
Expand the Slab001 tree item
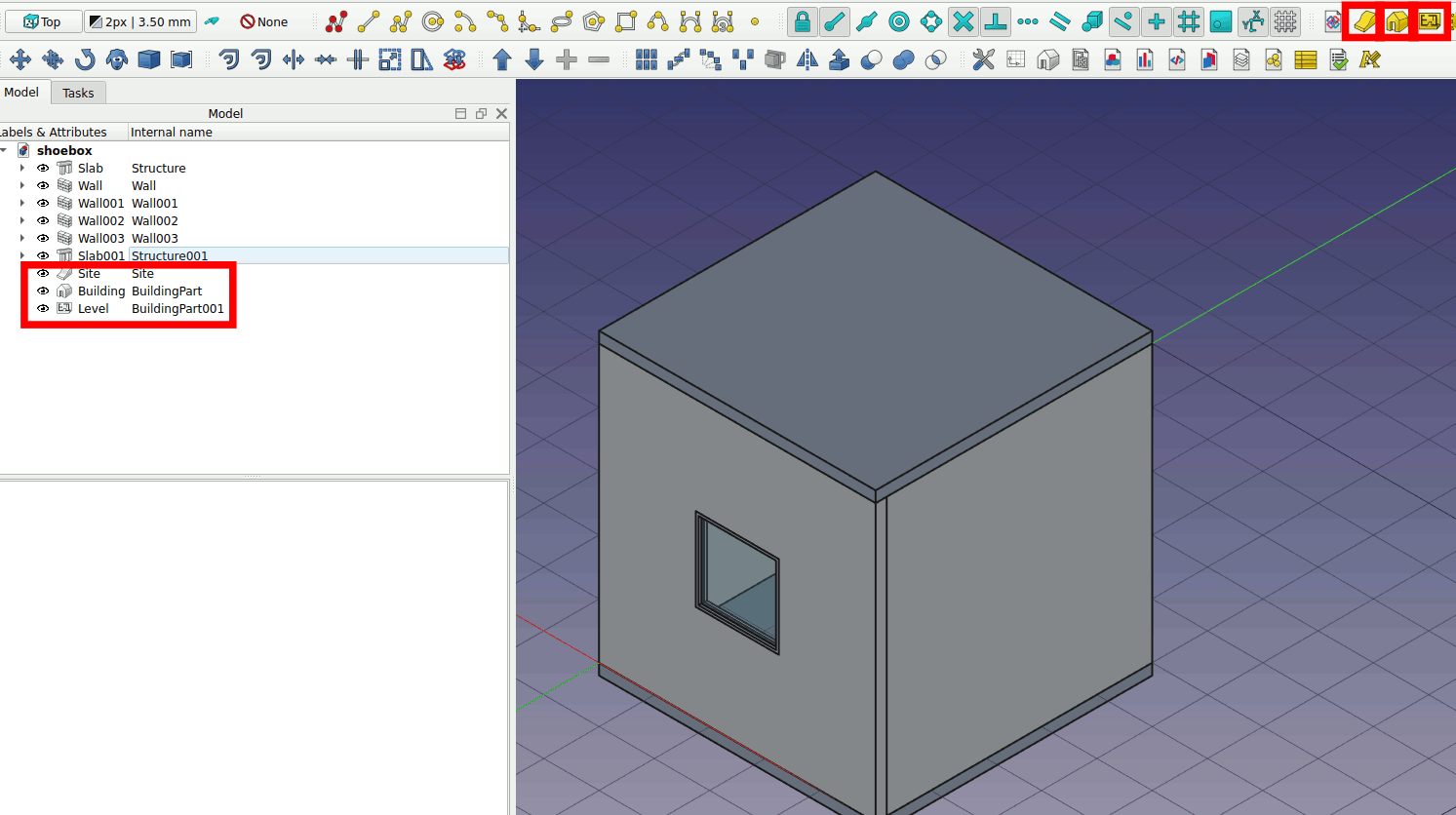pos(22,256)
